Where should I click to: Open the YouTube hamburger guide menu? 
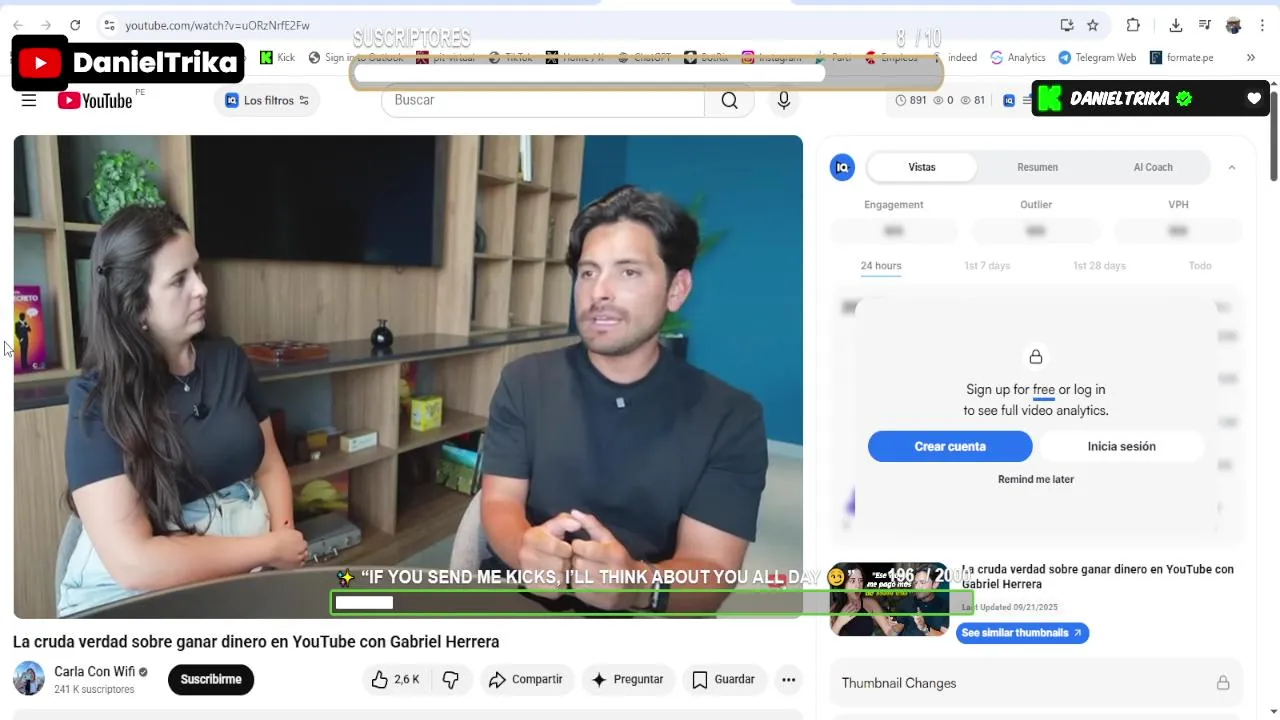pyautogui.click(x=29, y=100)
